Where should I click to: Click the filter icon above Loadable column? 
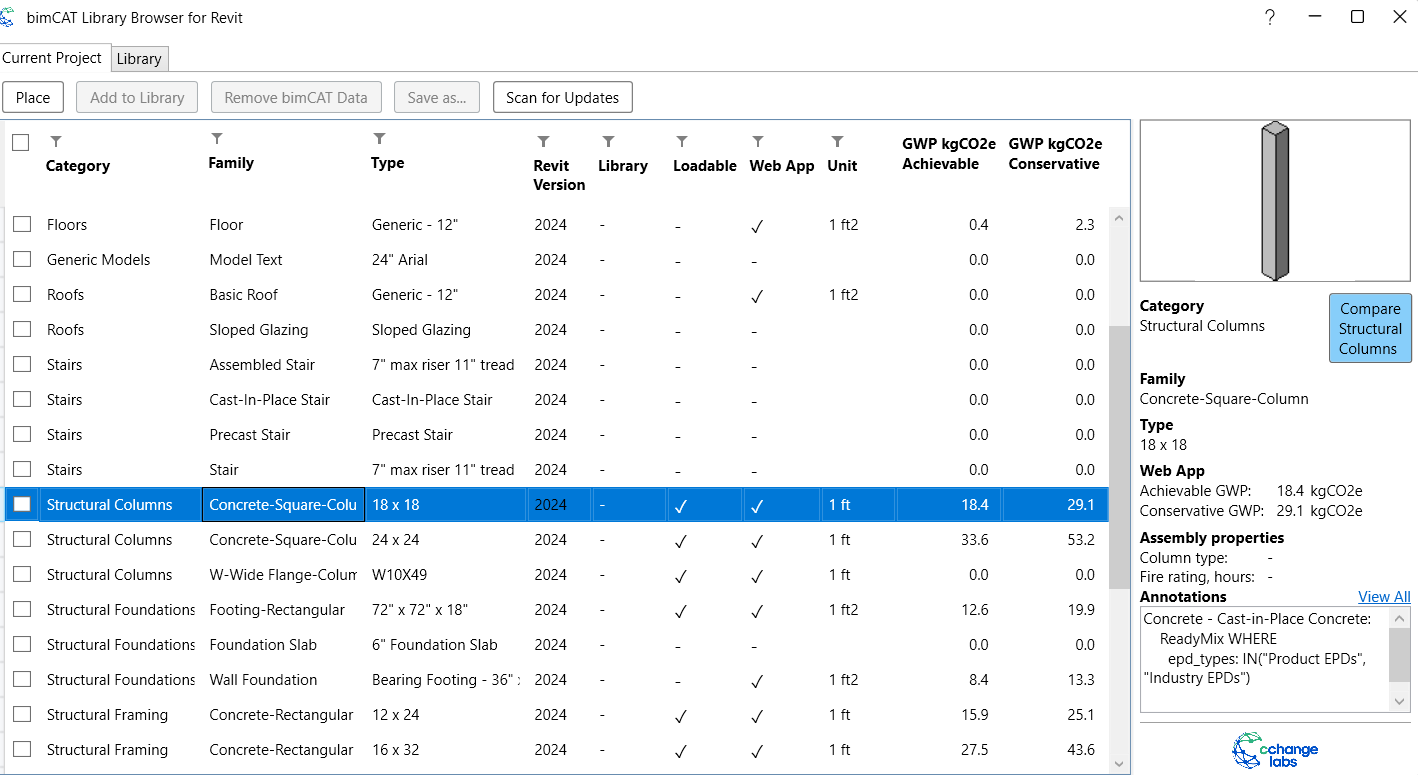click(682, 142)
